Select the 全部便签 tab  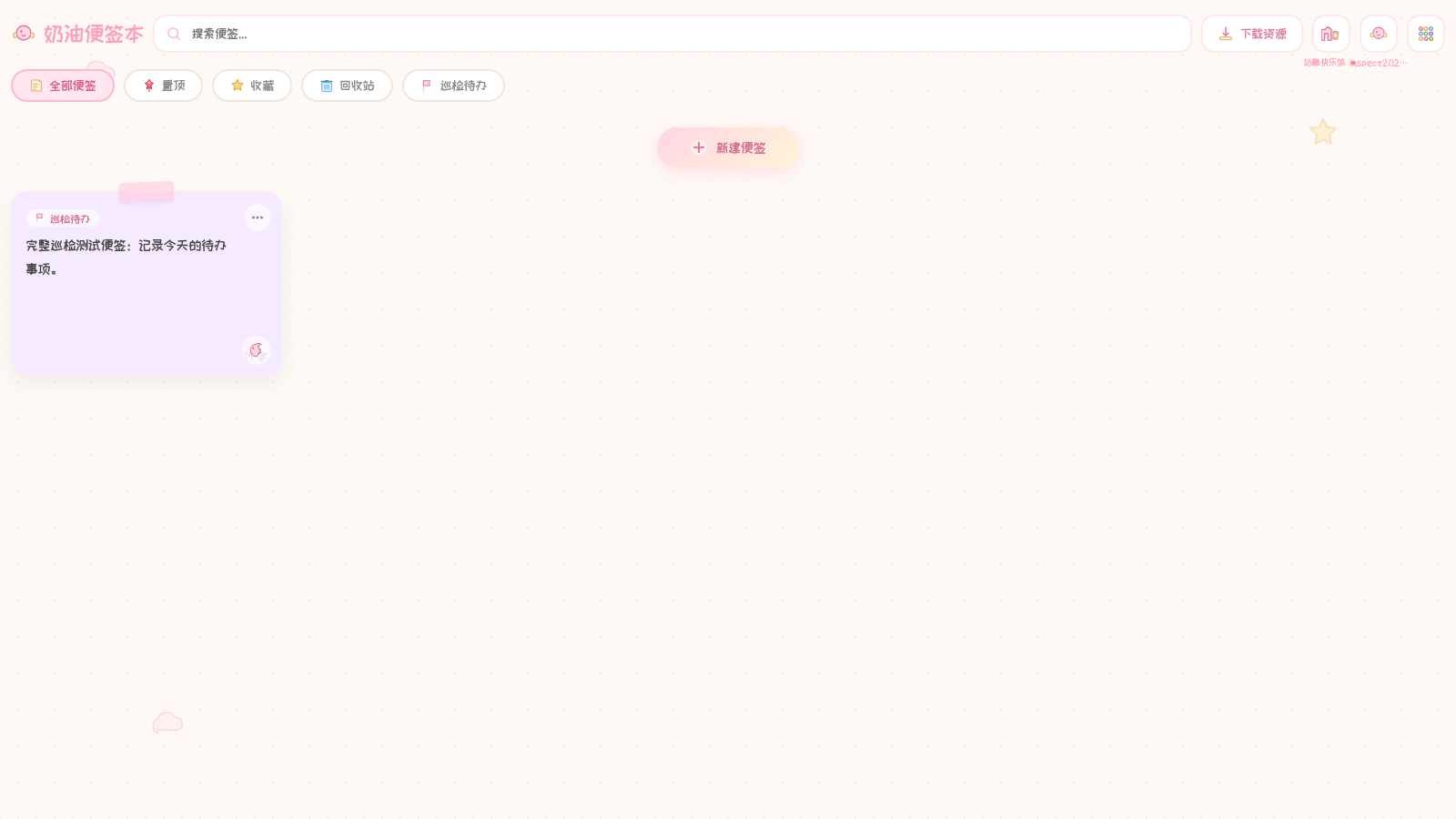click(63, 86)
